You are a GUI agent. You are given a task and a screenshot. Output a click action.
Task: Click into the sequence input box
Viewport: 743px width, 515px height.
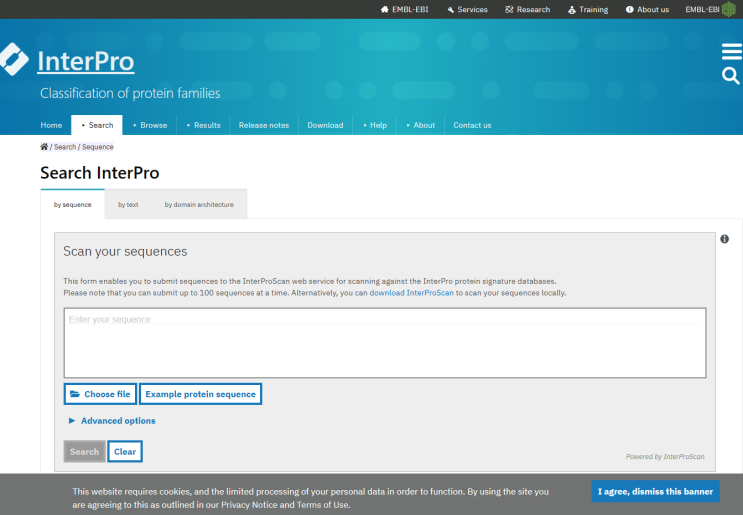coord(385,342)
